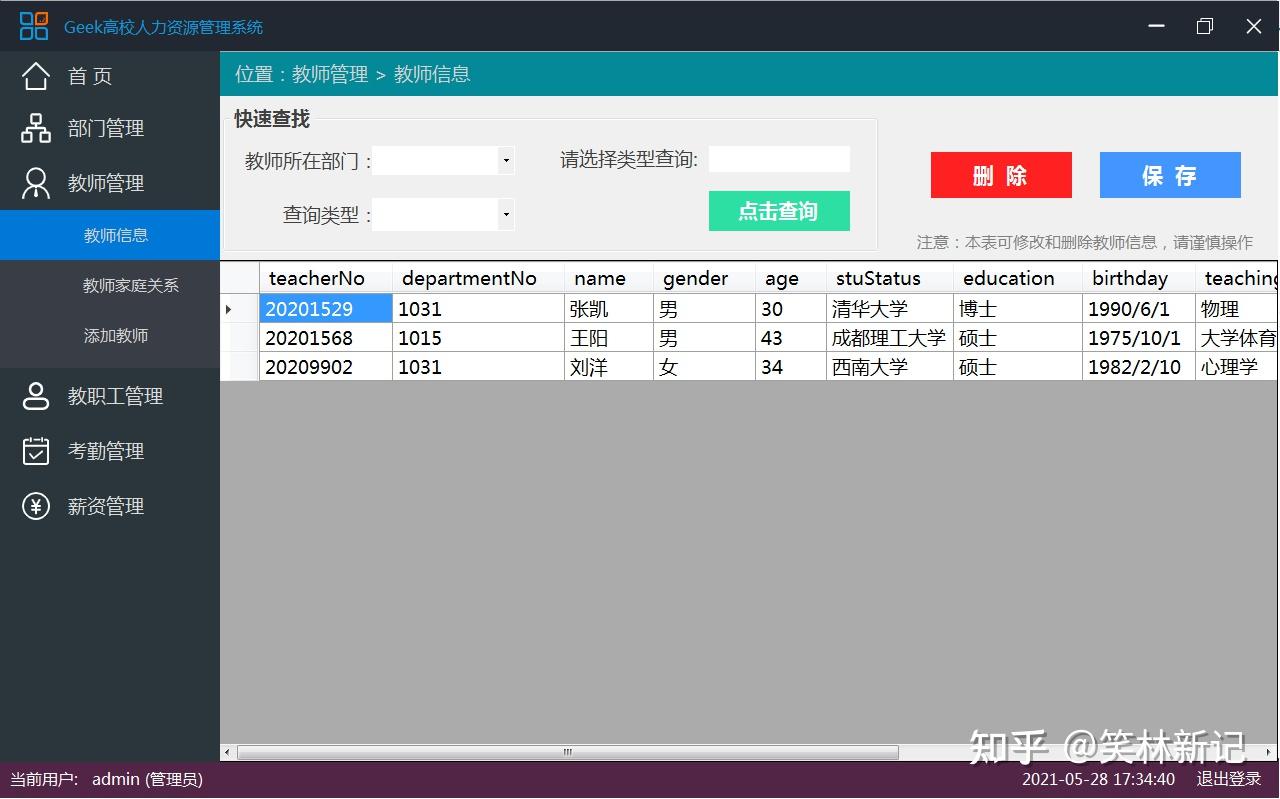Click the Geek app logo at top left
The width and height of the screenshot is (1280, 799).
33,25
